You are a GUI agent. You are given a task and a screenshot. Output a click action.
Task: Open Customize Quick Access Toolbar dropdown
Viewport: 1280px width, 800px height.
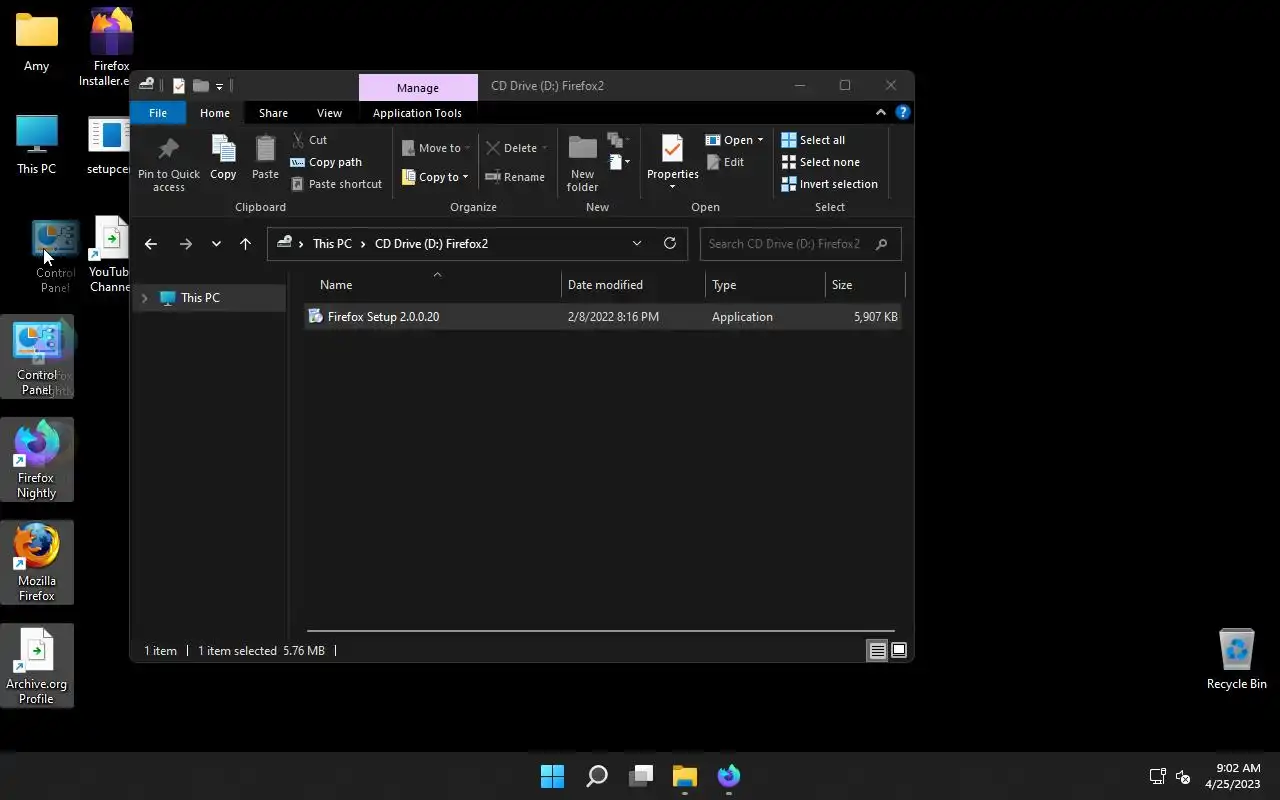pos(220,87)
